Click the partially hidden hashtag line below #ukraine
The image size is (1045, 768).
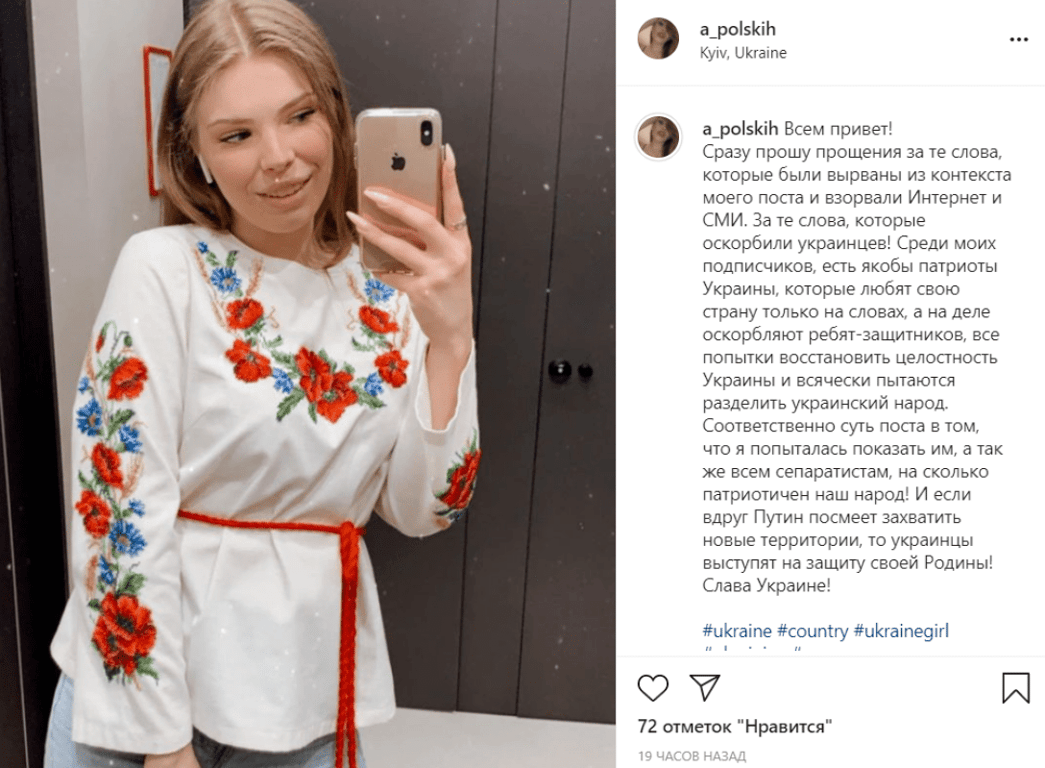tap(752, 648)
